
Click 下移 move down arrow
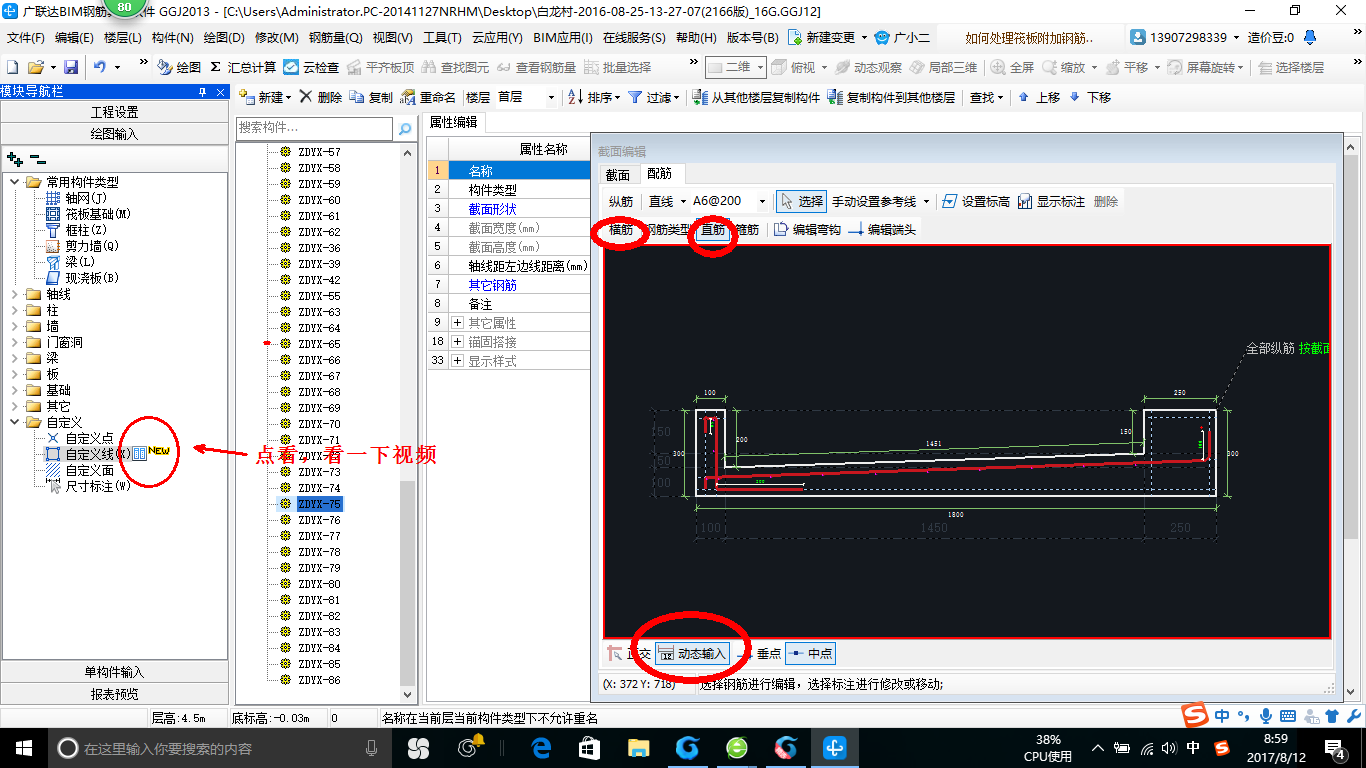pyautogui.click(x=1090, y=97)
